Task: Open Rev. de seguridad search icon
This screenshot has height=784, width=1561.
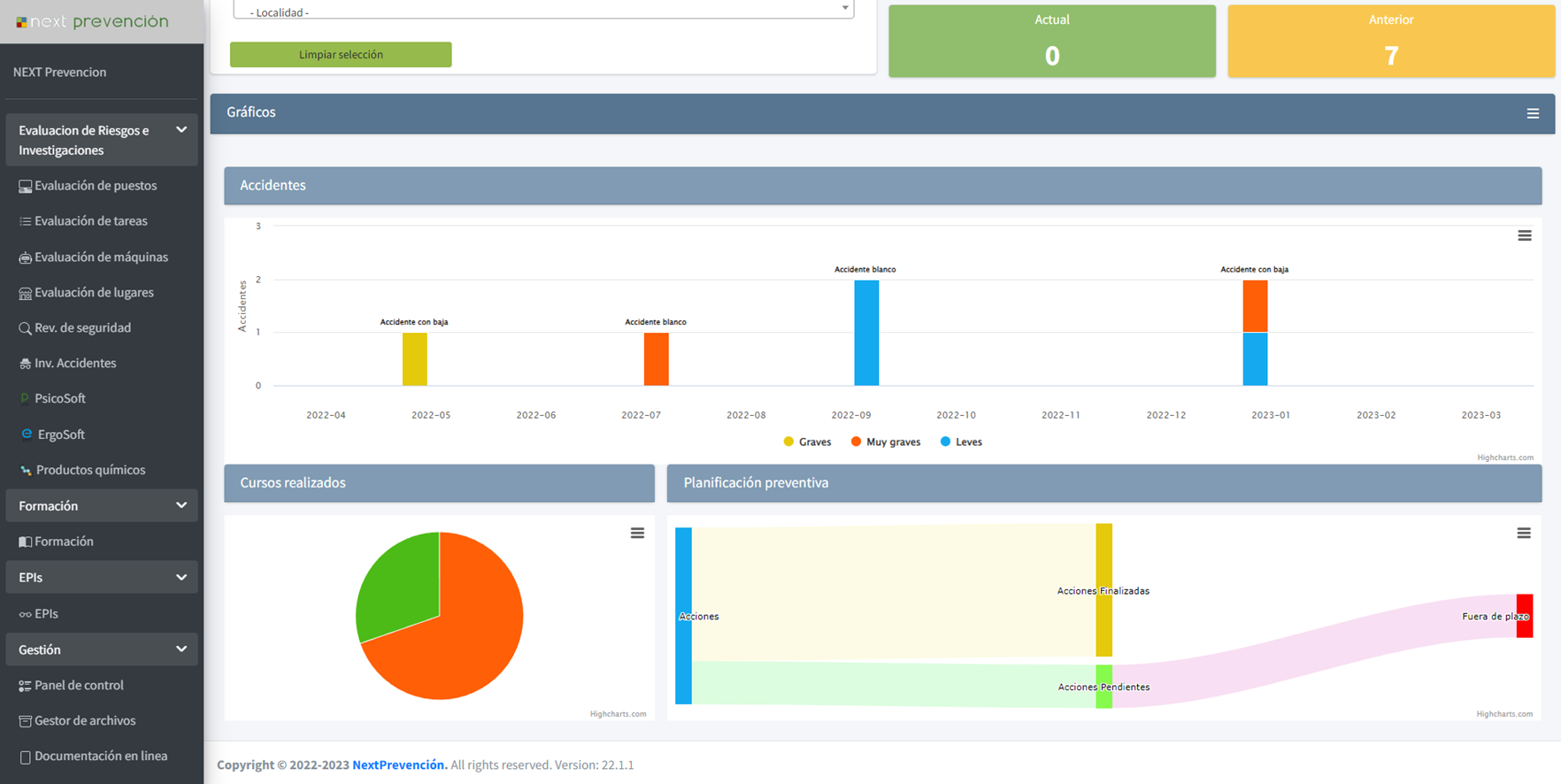Action: point(25,328)
